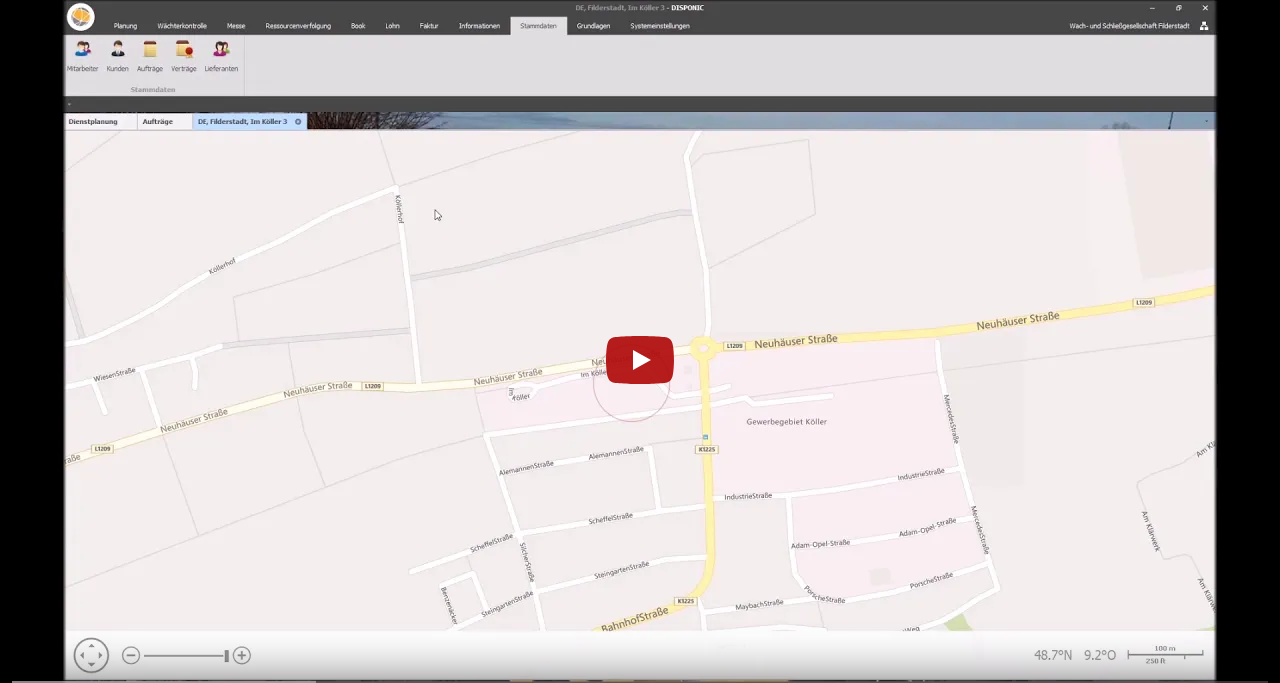The height and width of the screenshot is (683, 1280).
Task: Click the map zoom slider handle
Action: 227,656
